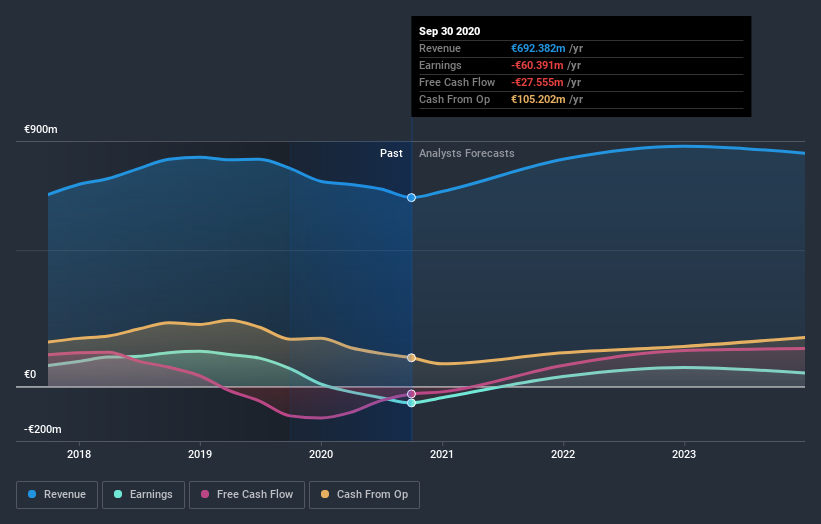The height and width of the screenshot is (524, 821).
Task: Click the Revenue row label in tooltip
Action: tap(440, 48)
